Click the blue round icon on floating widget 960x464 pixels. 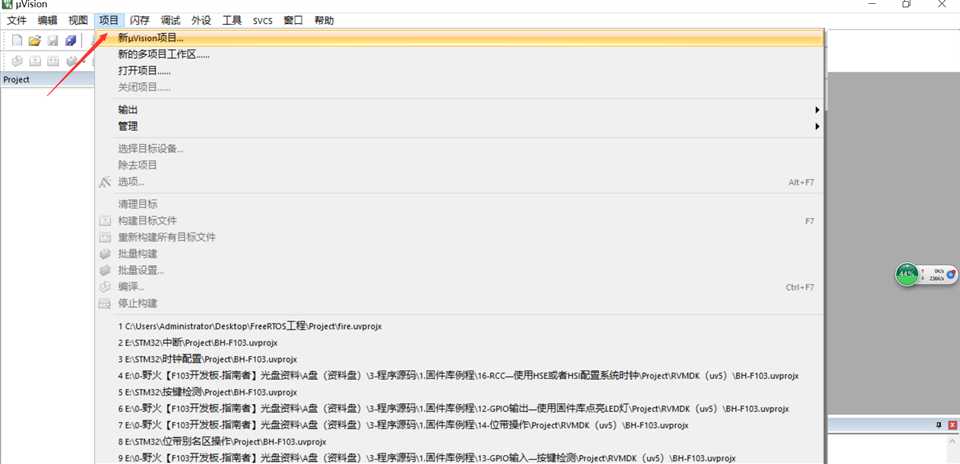(x=950, y=274)
